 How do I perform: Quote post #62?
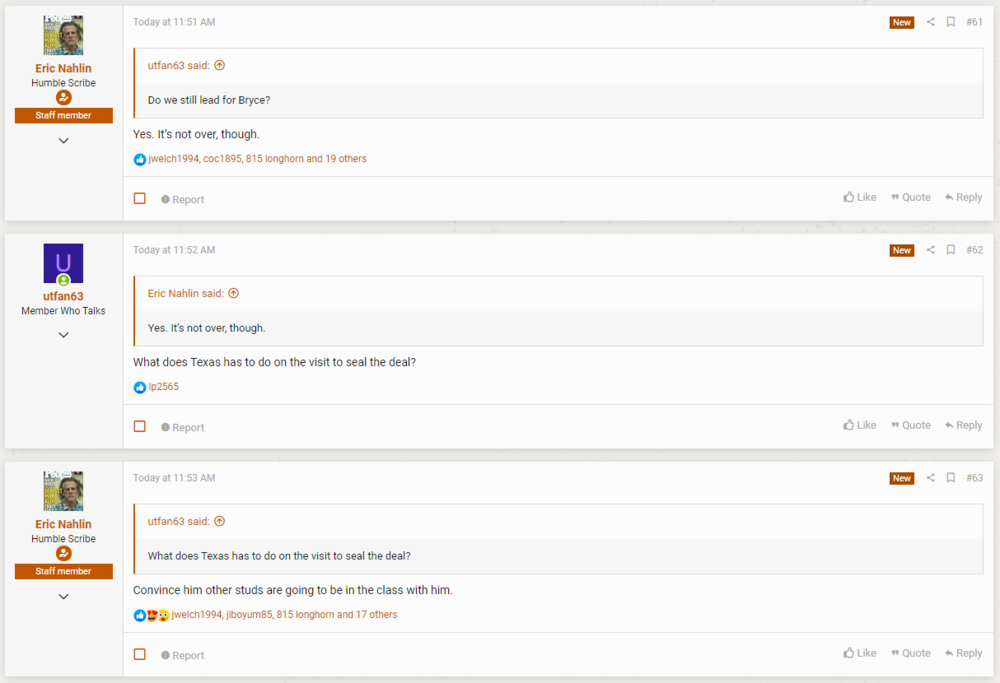click(911, 426)
